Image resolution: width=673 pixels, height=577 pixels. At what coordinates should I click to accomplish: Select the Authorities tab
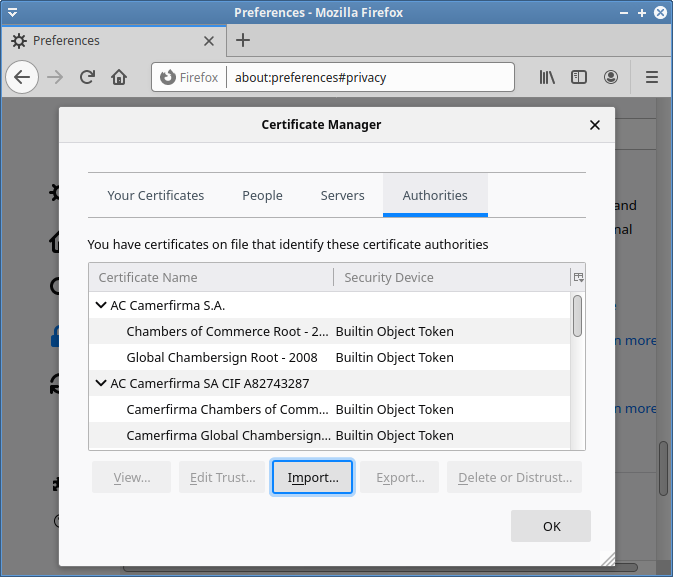click(435, 195)
